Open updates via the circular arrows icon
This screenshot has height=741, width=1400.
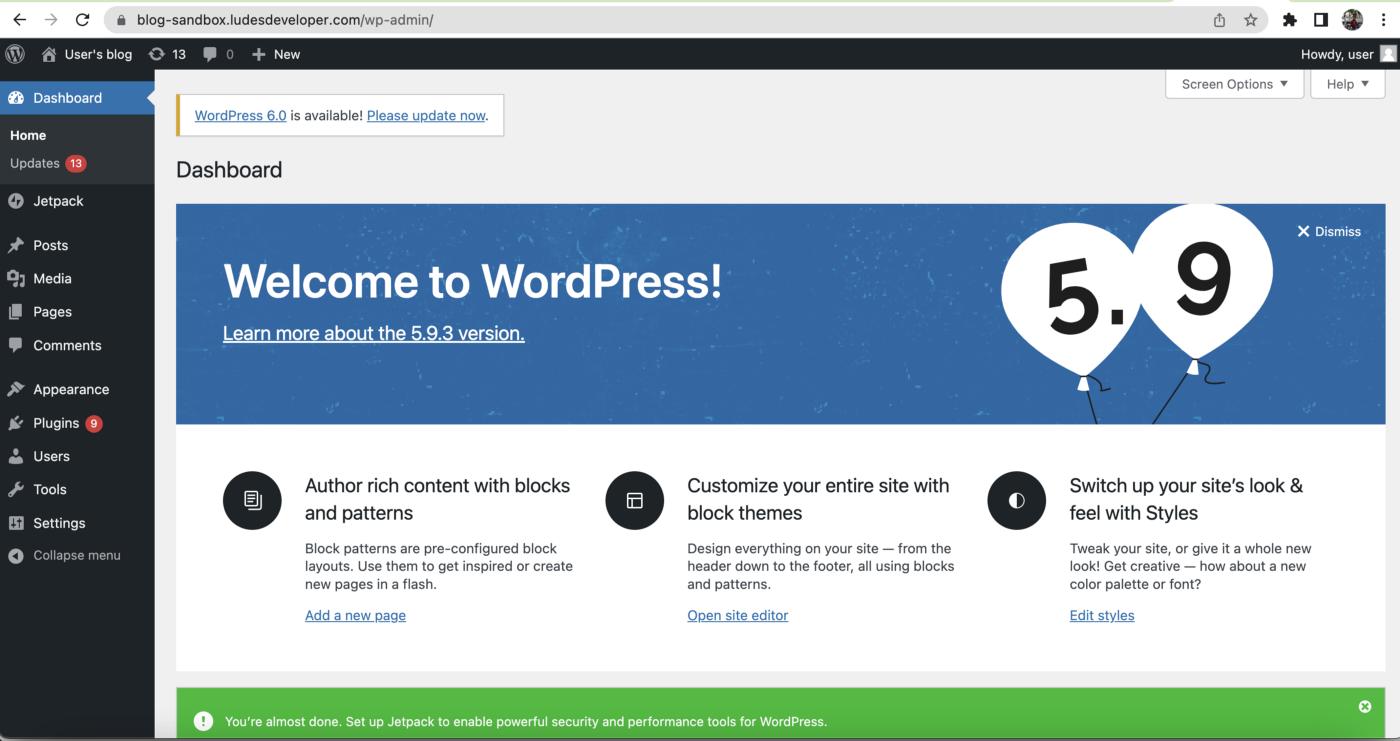[x=155, y=54]
